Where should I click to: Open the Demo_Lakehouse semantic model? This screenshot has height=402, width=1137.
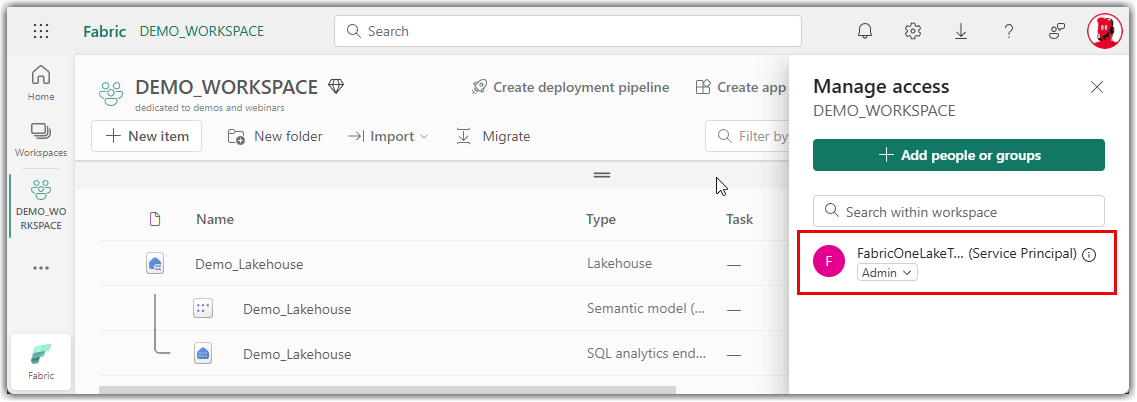pyautogui.click(x=297, y=309)
